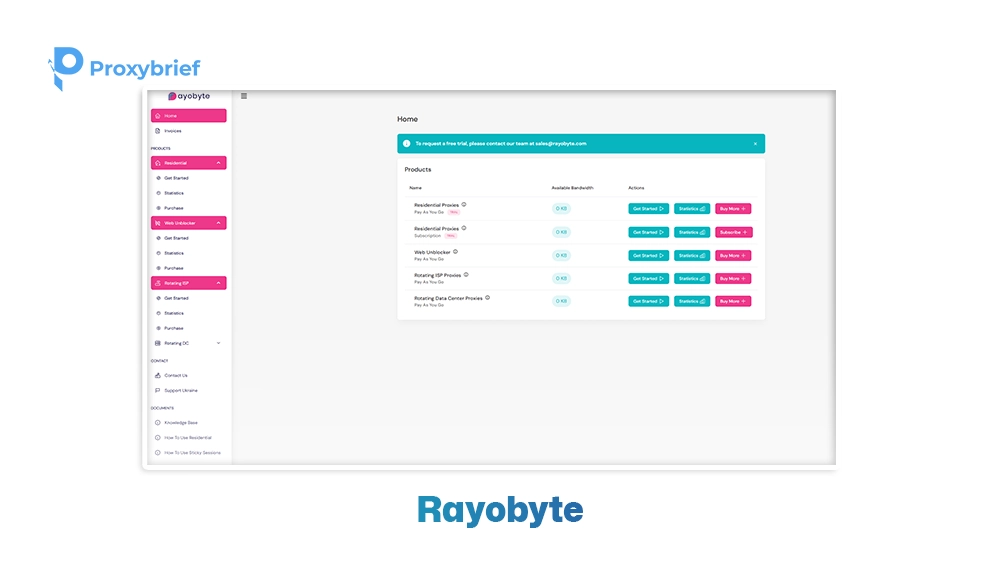Screen dimensions: 1000x563
Task: Open Home via its house icon
Action: [158, 116]
